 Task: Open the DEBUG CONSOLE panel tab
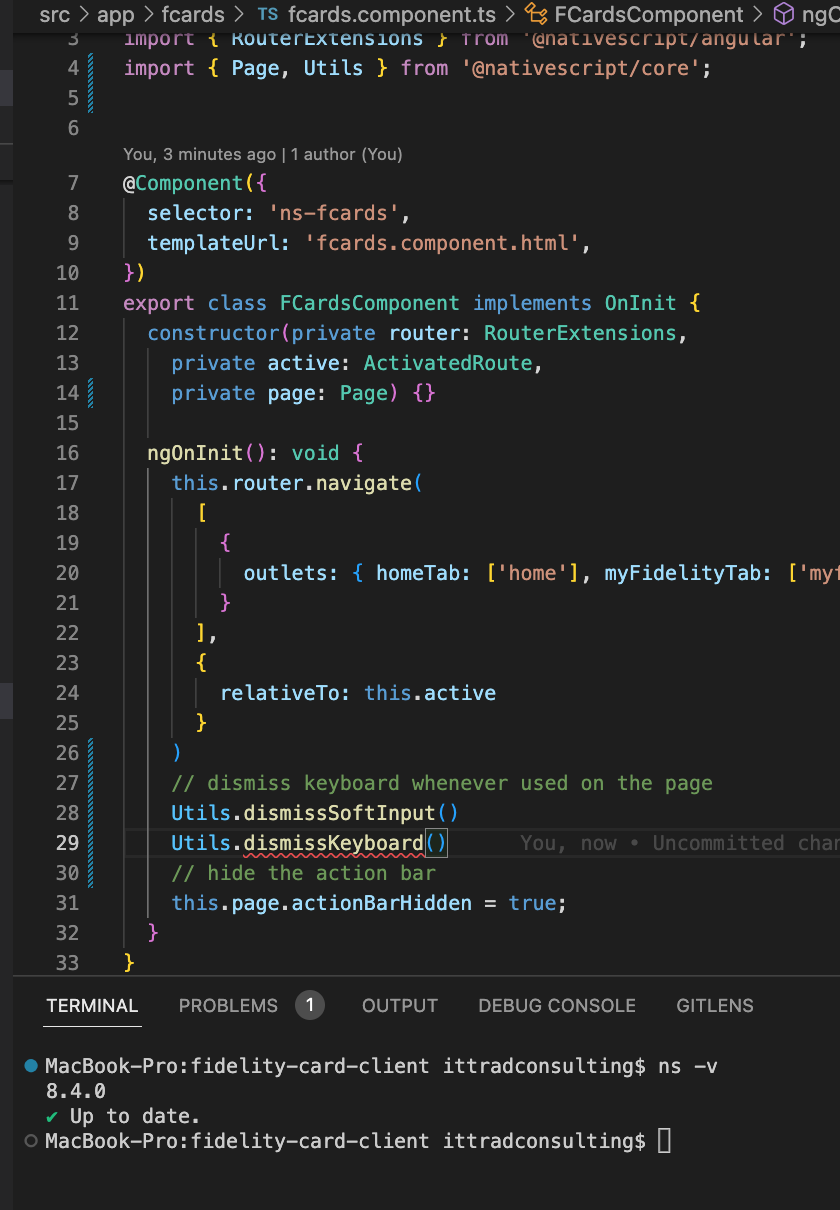[556, 1006]
